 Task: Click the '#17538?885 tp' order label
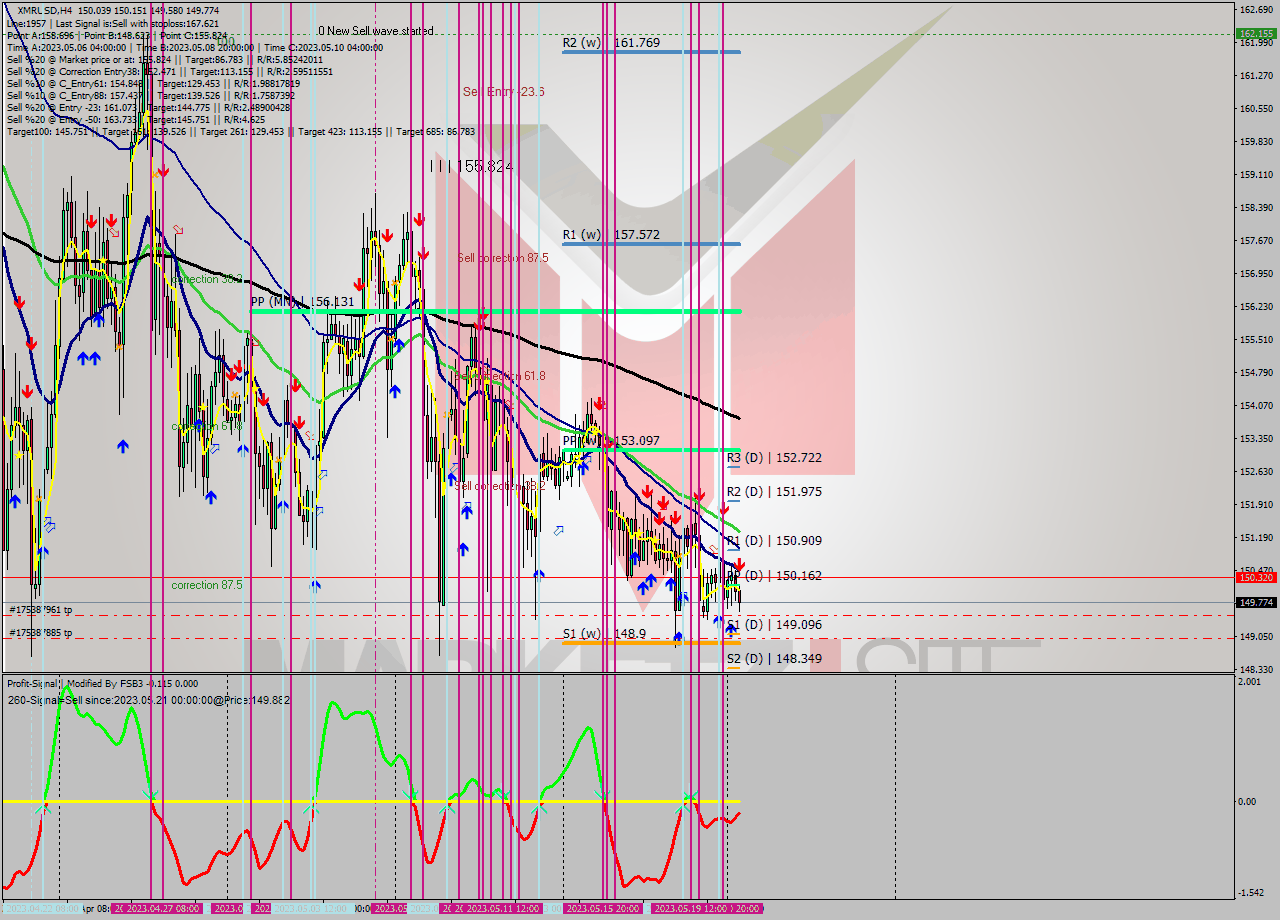click(x=41, y=633)
